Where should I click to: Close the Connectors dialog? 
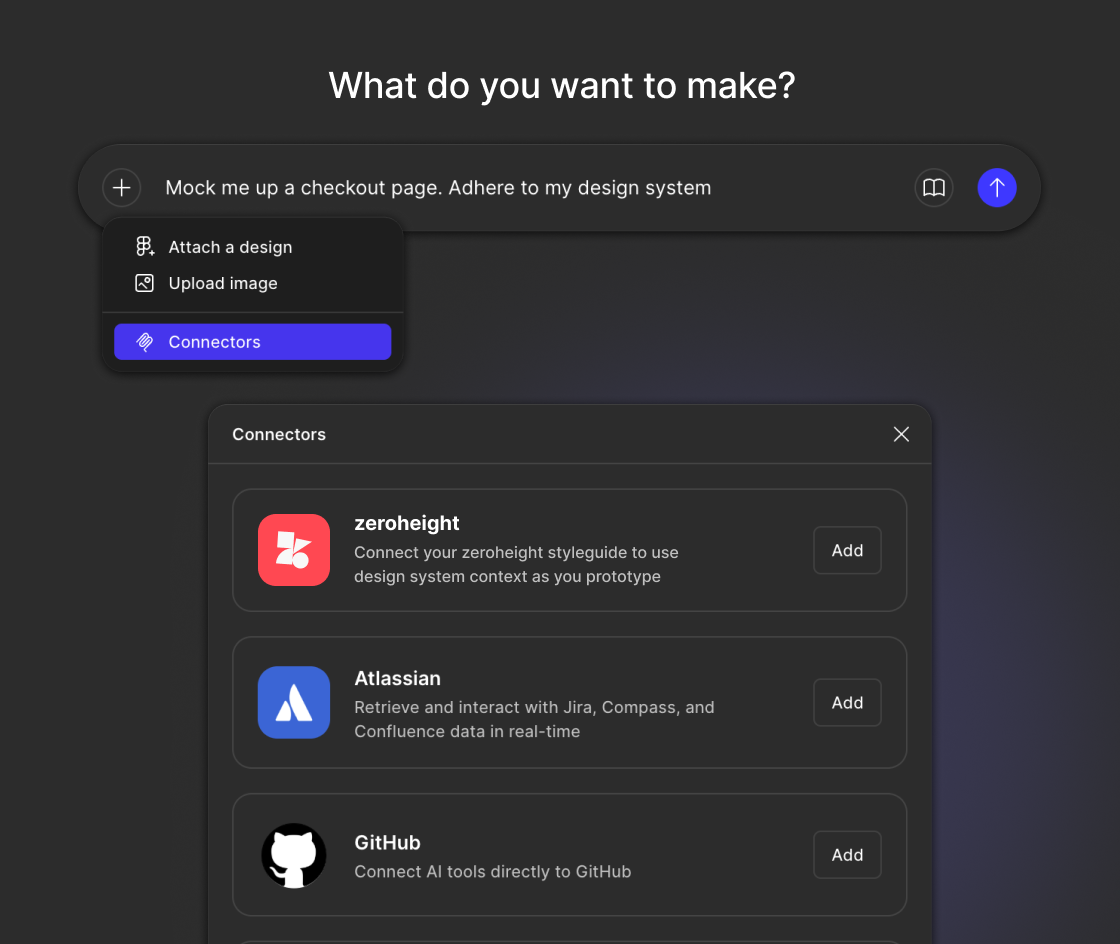click(900, 434)
